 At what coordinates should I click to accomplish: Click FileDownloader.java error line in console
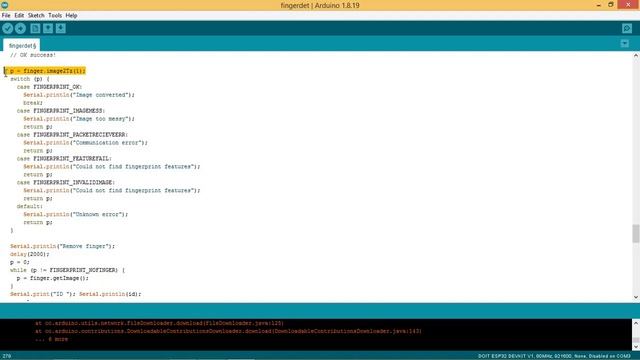click(x=159, y=323)
